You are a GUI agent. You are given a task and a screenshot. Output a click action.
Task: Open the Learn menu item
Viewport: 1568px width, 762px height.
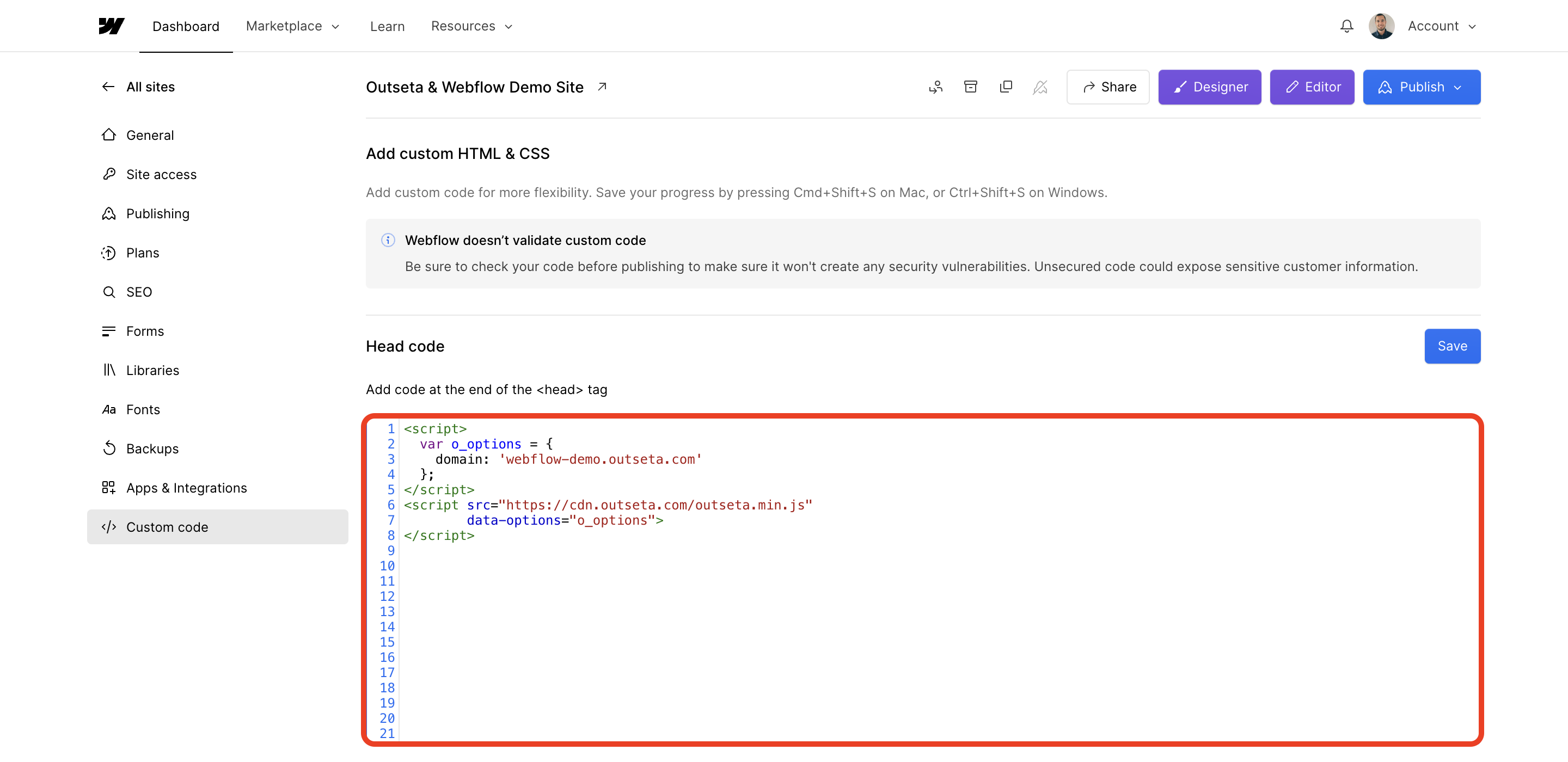coord(387,26)
